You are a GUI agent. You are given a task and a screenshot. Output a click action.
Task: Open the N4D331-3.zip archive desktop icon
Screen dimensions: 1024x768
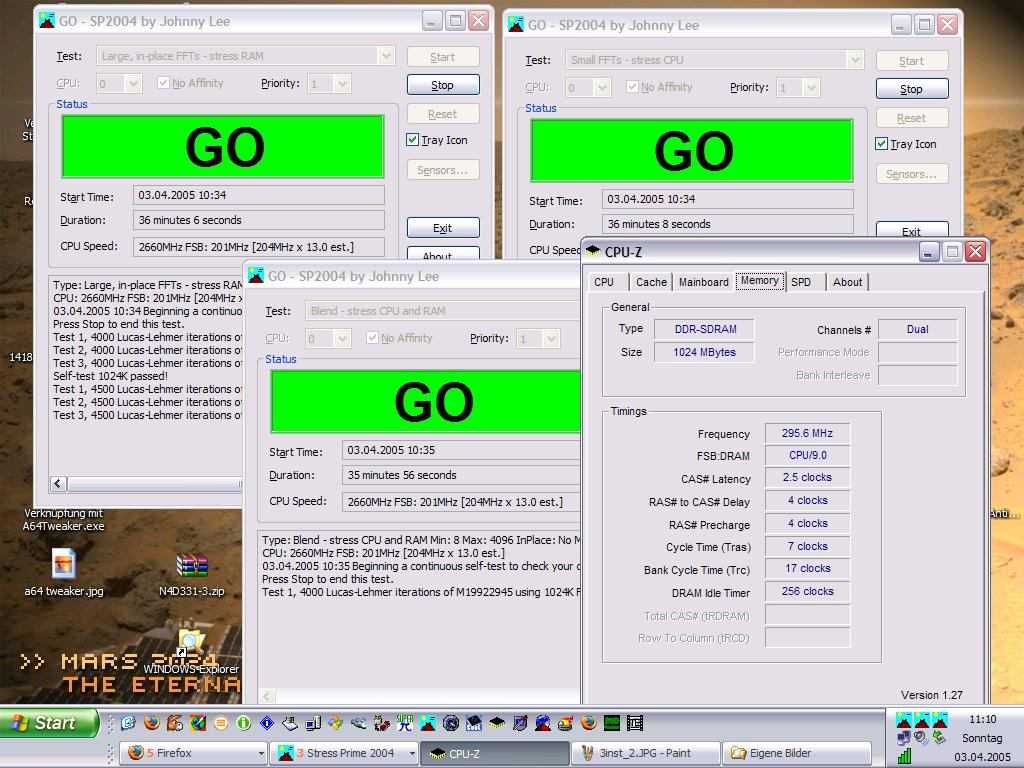(192, 566)
